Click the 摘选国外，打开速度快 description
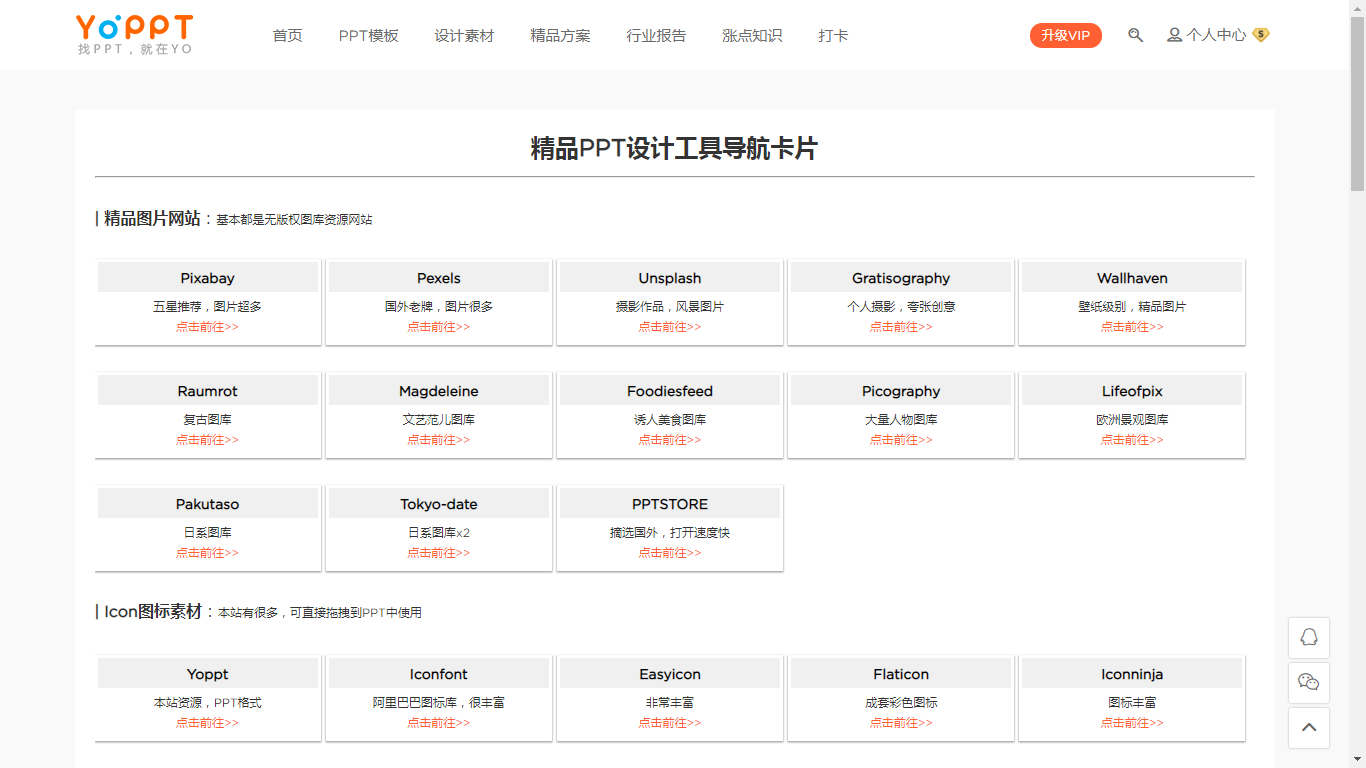 coord(670,533)
